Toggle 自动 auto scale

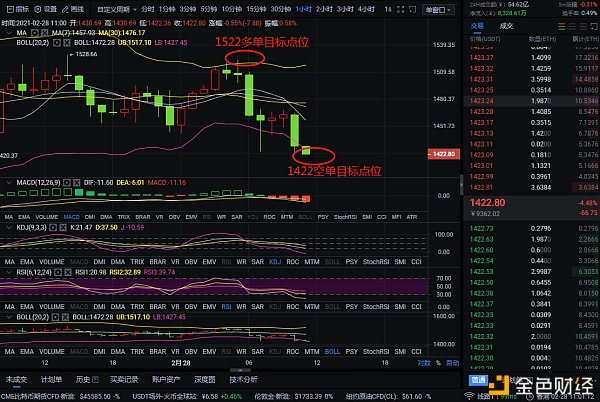(452, 363)
